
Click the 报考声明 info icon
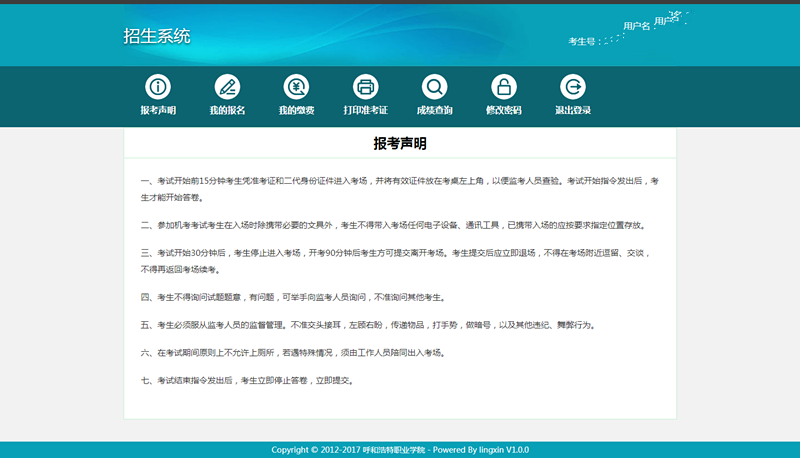[158, 86]
